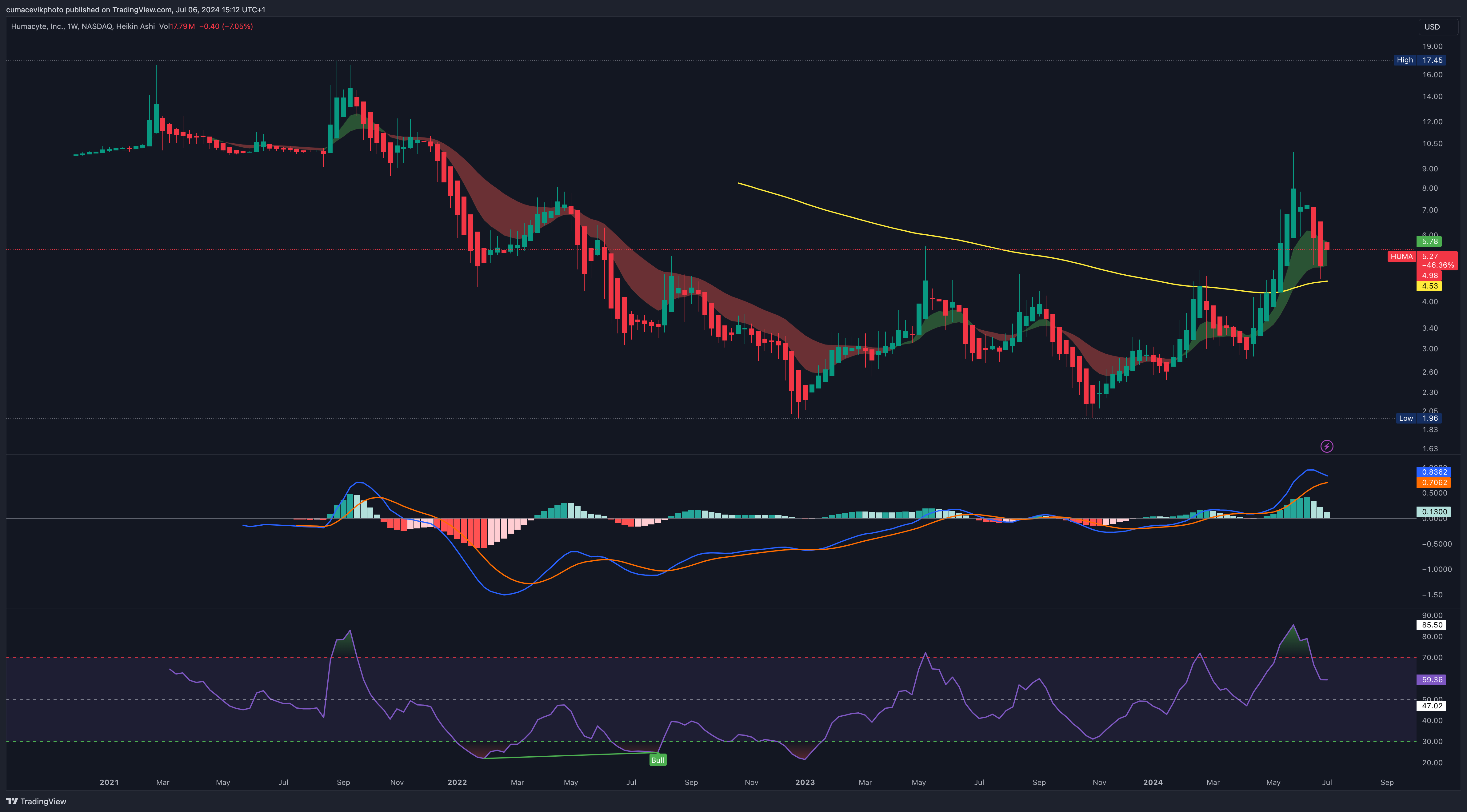Image resolution: width=1467 pixels, height=812 pixels.
Task: Click the 70.00 RSI axis label
Action: [x=1432, y=657]
